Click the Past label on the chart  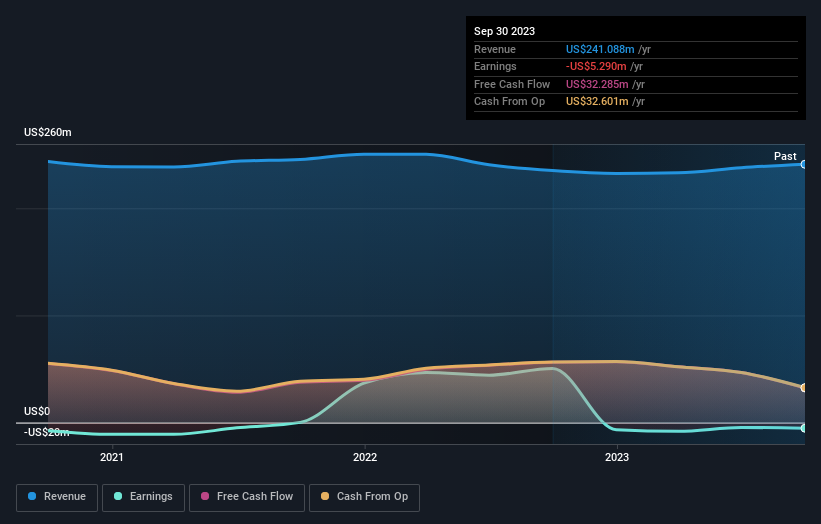point(785,156)
